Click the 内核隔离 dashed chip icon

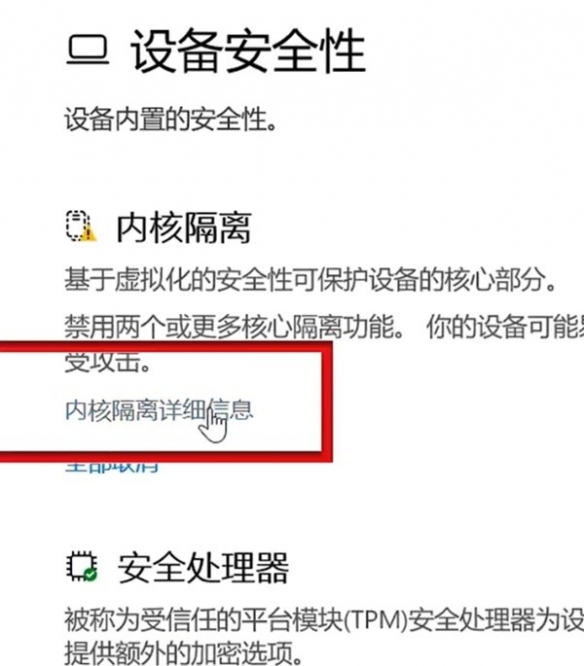click(78, 226)
